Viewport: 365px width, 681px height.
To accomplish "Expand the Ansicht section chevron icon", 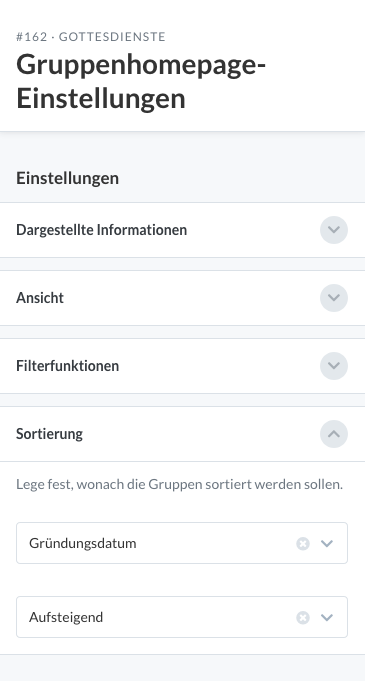I will [334, 298].
